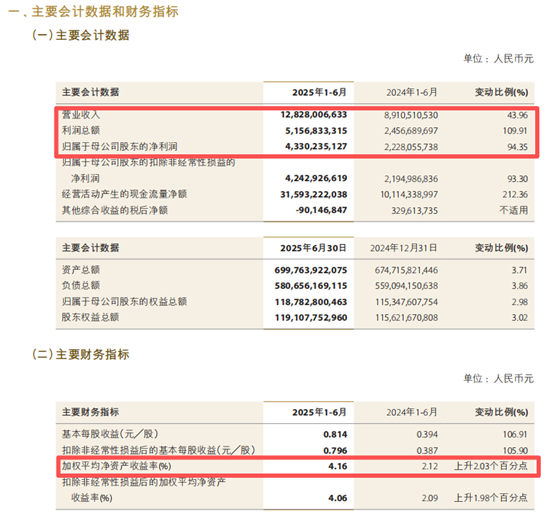Select the 基本每股收益(元/股) label
Screen dimensions: 550x516
pyautogui.click(x=110, y=434)
